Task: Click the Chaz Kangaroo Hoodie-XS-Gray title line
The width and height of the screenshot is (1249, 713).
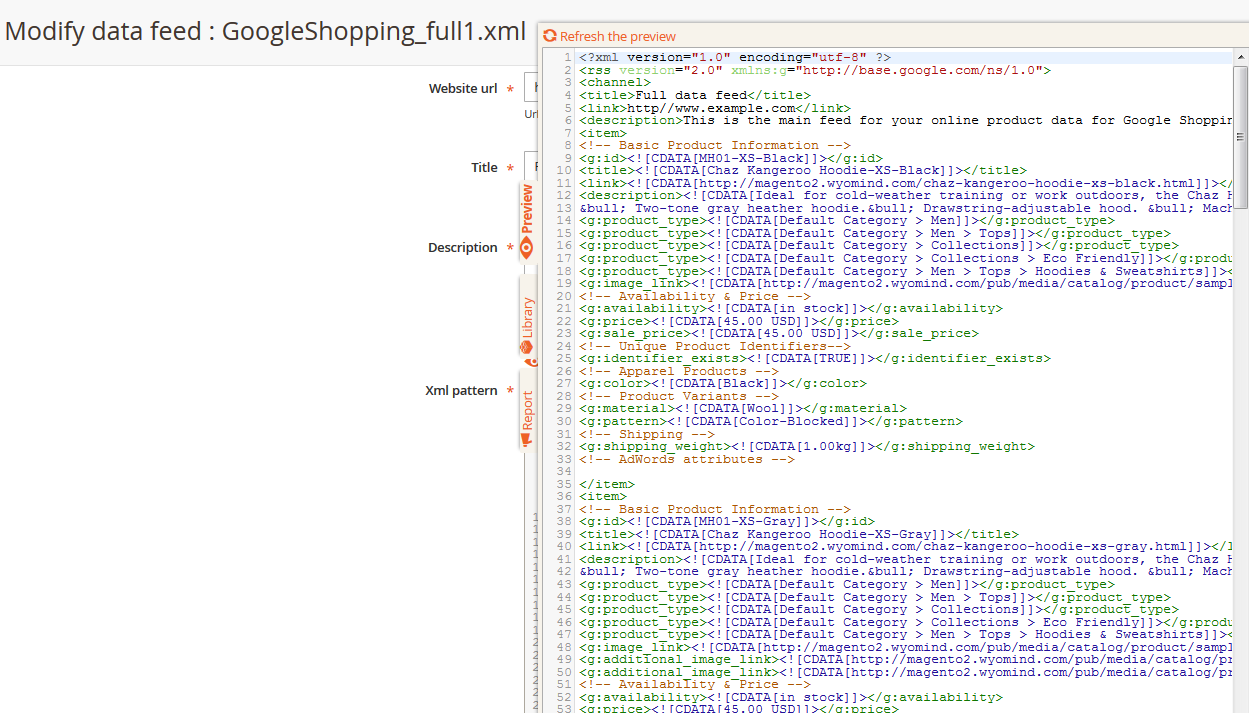Action: [x=798, y=534]
